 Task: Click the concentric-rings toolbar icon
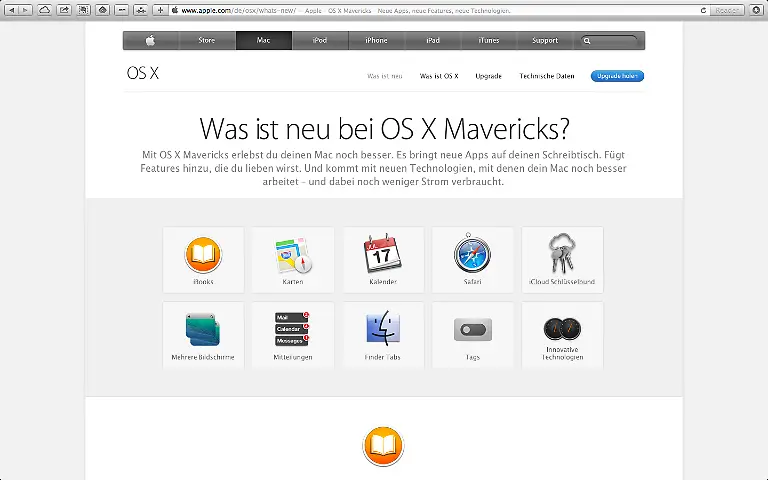pos(102,10)
